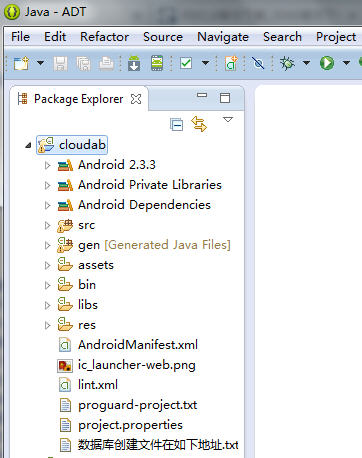Open the Debug dropdown arrow

pyautogui.click(x=306, y=63)
